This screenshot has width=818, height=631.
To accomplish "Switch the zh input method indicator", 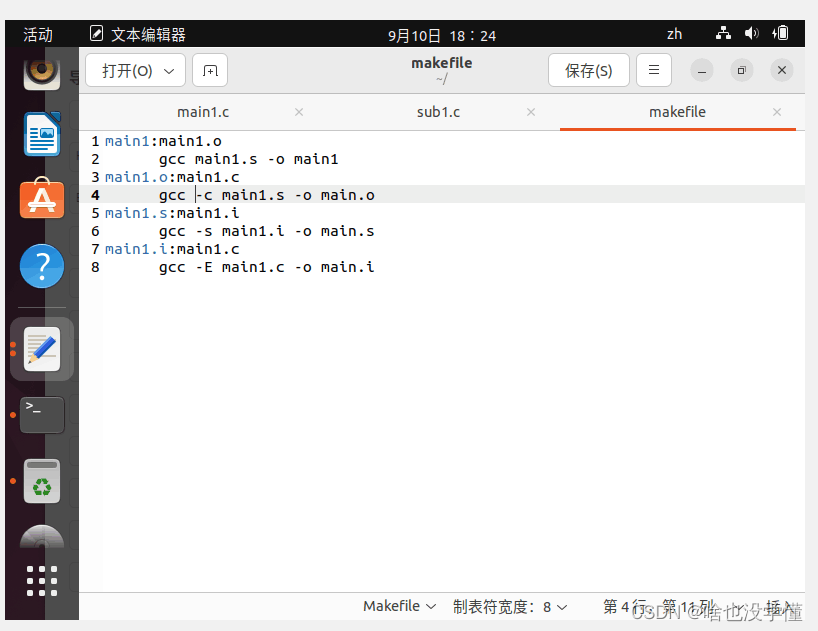I will tap(674, 33).
